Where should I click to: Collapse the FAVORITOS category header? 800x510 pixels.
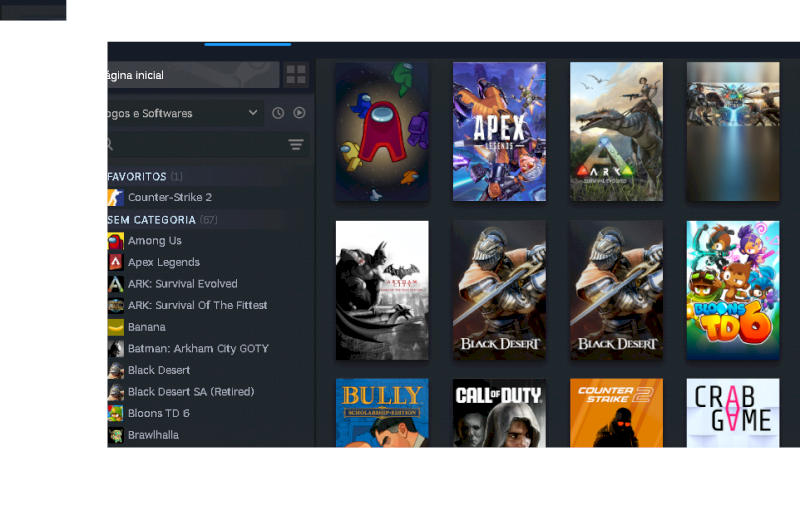click(138, 176)
